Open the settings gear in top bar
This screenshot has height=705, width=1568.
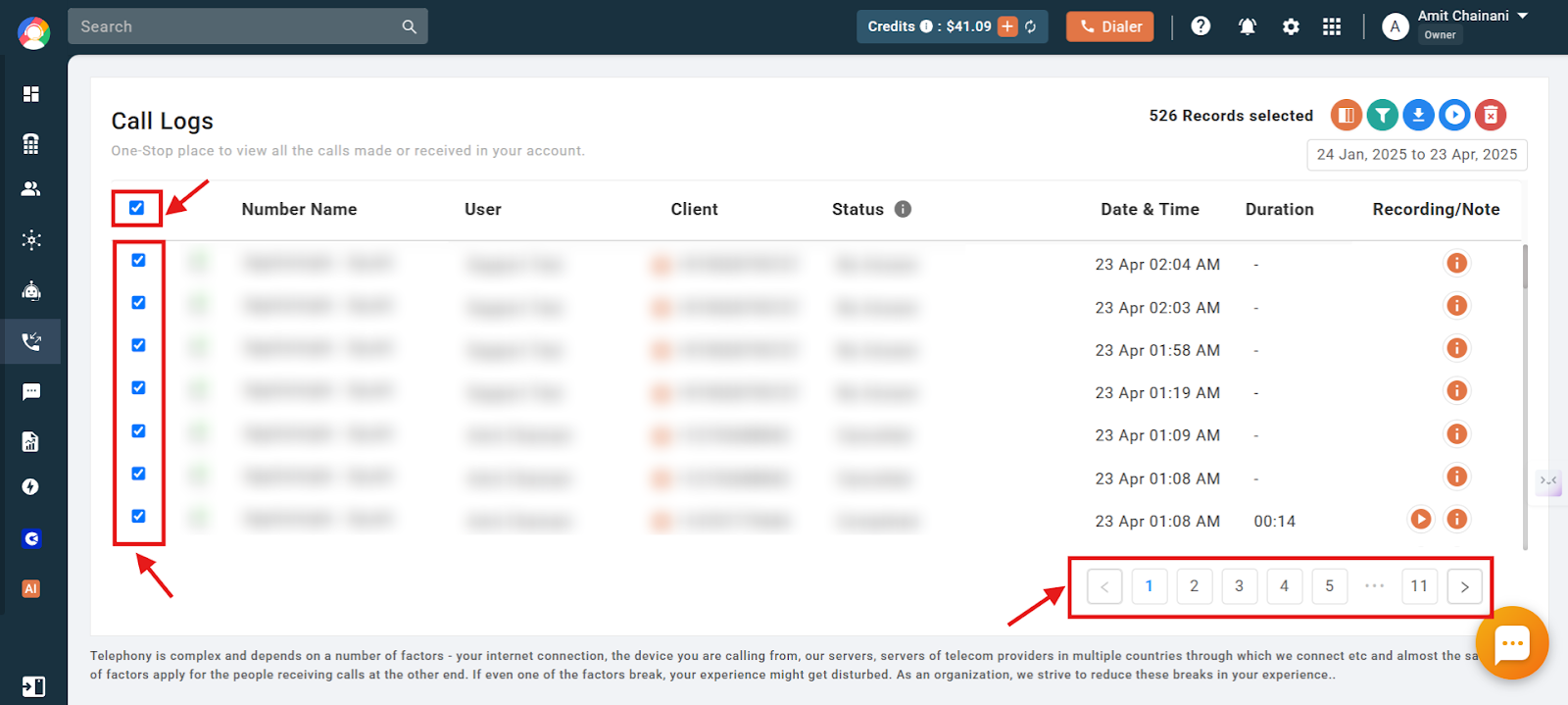point(1291,26)
